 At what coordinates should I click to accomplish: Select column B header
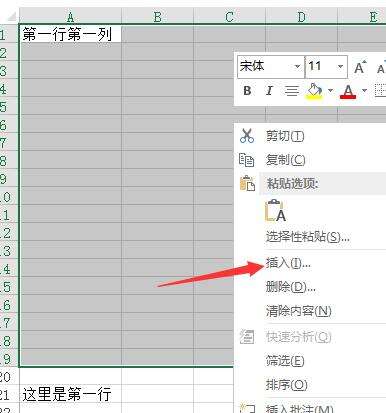(x=158, y=16)
